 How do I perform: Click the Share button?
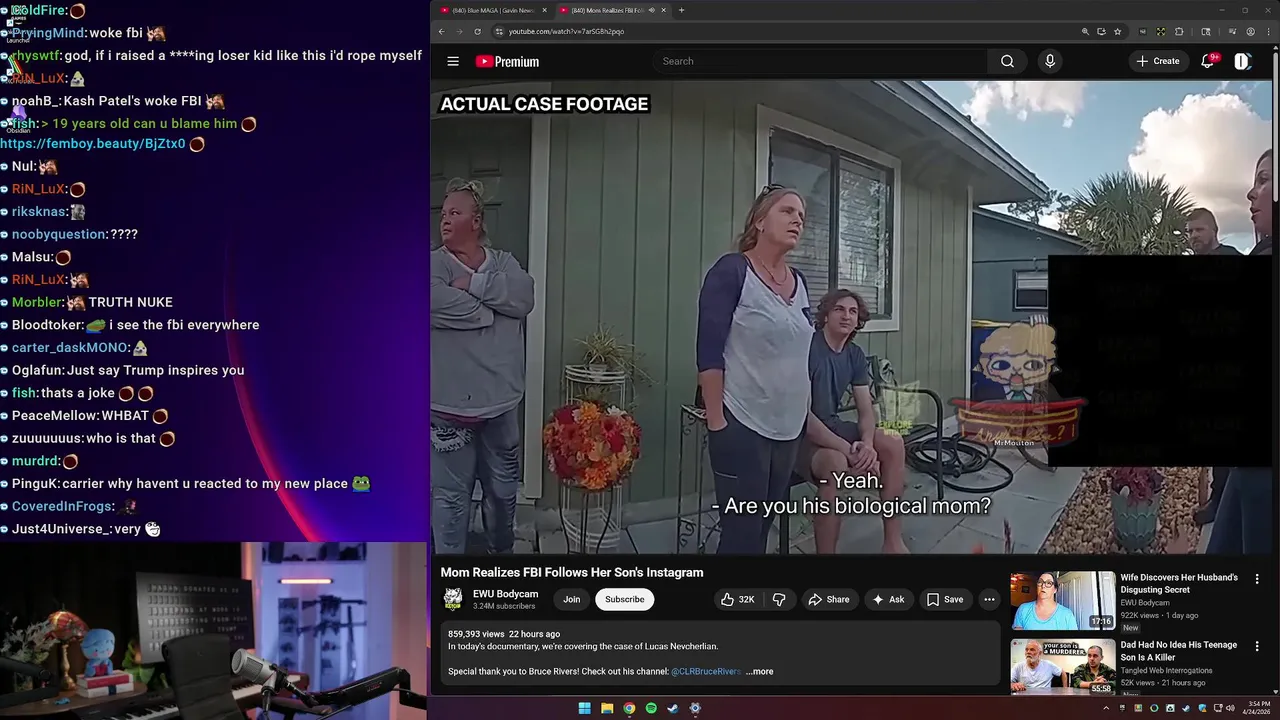click(828, 599)
